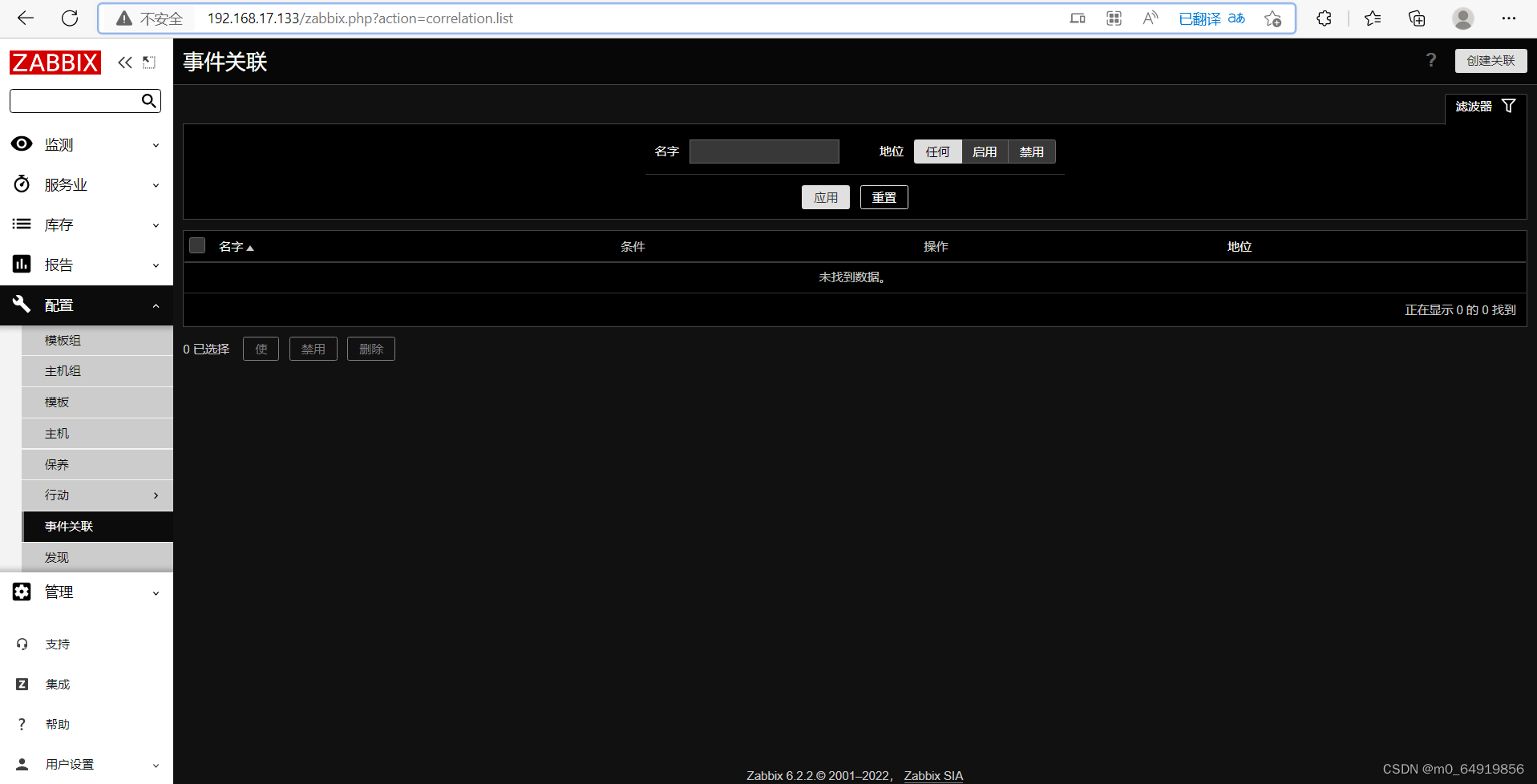Image resolution: width=1537 pixels, height=784 pixels.
Task: Tick the select-all checkbox in table header
Action: (197, 245)
